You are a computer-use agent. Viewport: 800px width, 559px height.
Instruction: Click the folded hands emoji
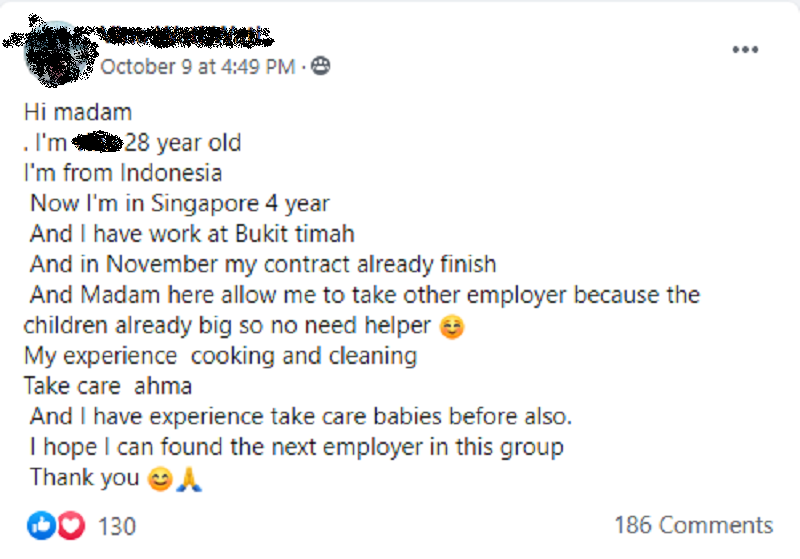coord(190,479)
